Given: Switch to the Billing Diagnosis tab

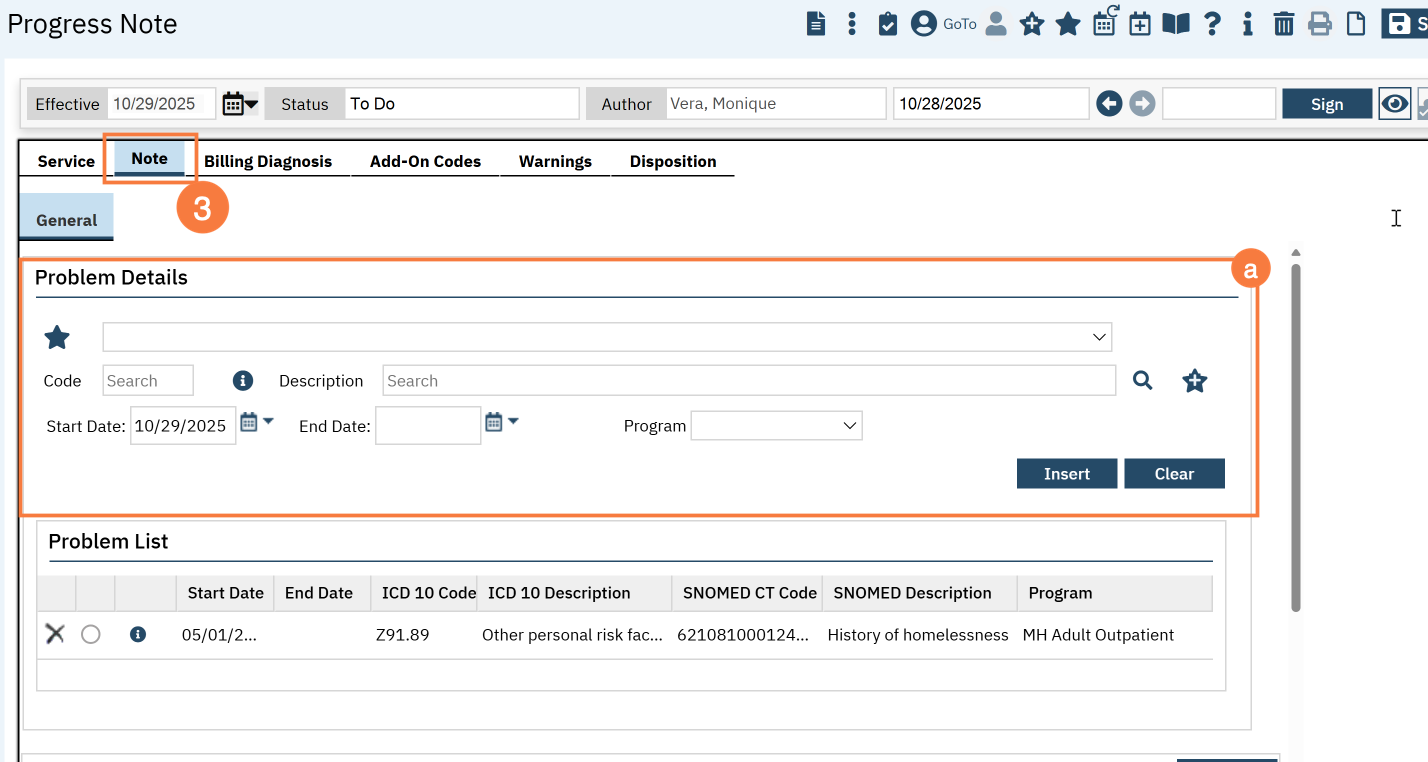Looking at the screenshot, I should [268, 161].
